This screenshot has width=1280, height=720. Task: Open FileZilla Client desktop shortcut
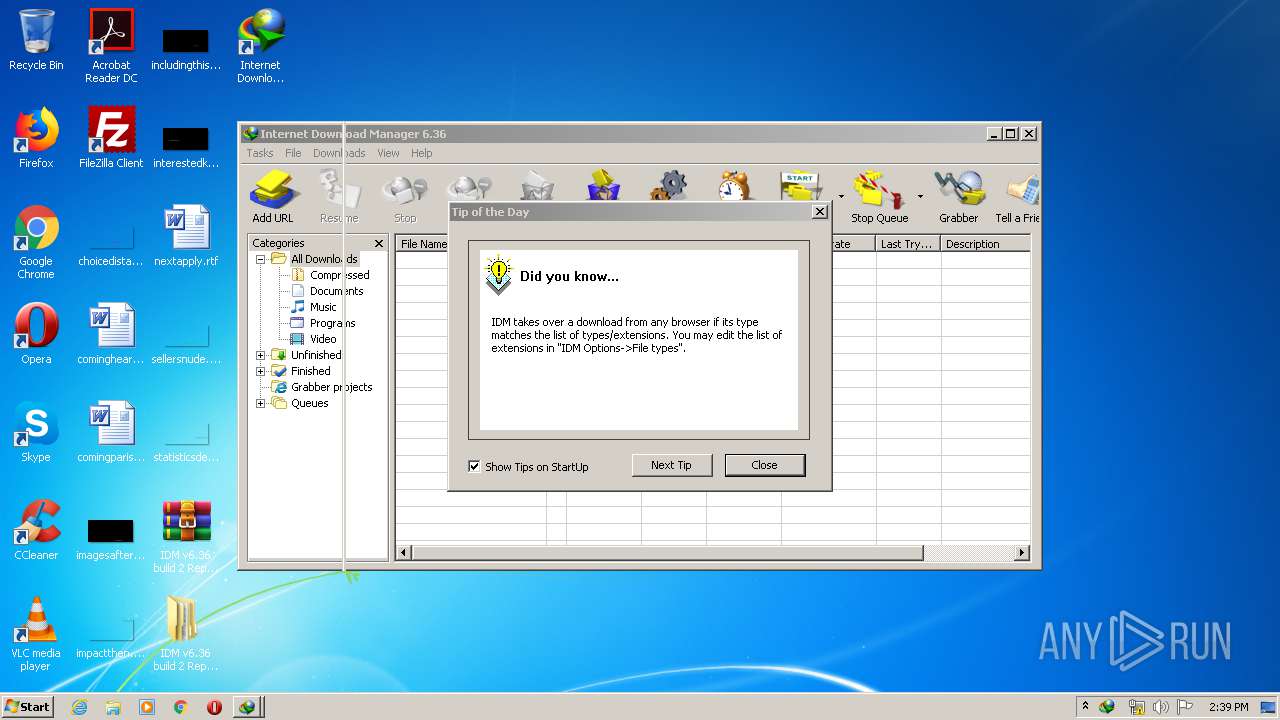pos(111,138)
